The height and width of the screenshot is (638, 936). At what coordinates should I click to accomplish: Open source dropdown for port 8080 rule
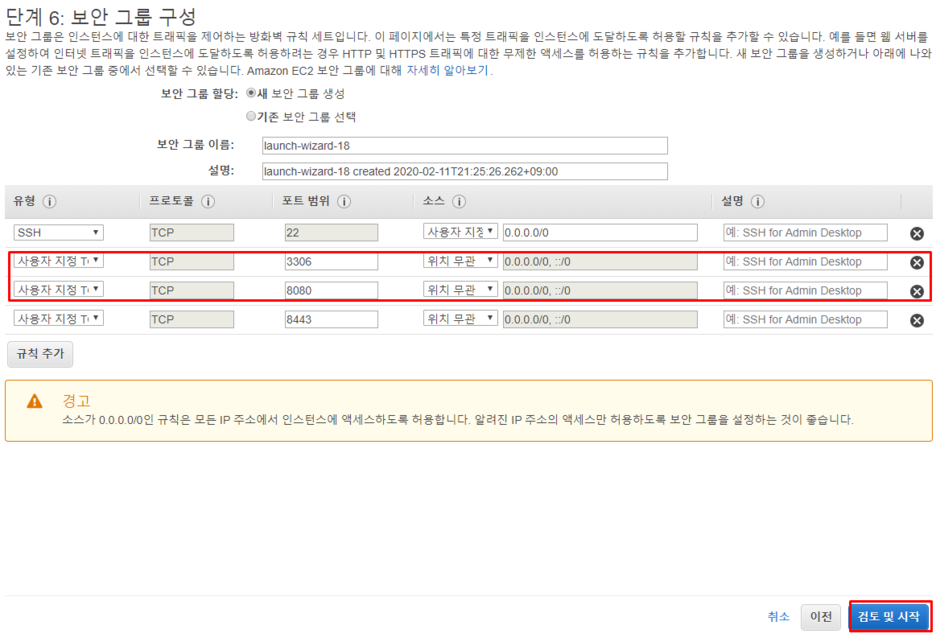(x=460, y=289)
